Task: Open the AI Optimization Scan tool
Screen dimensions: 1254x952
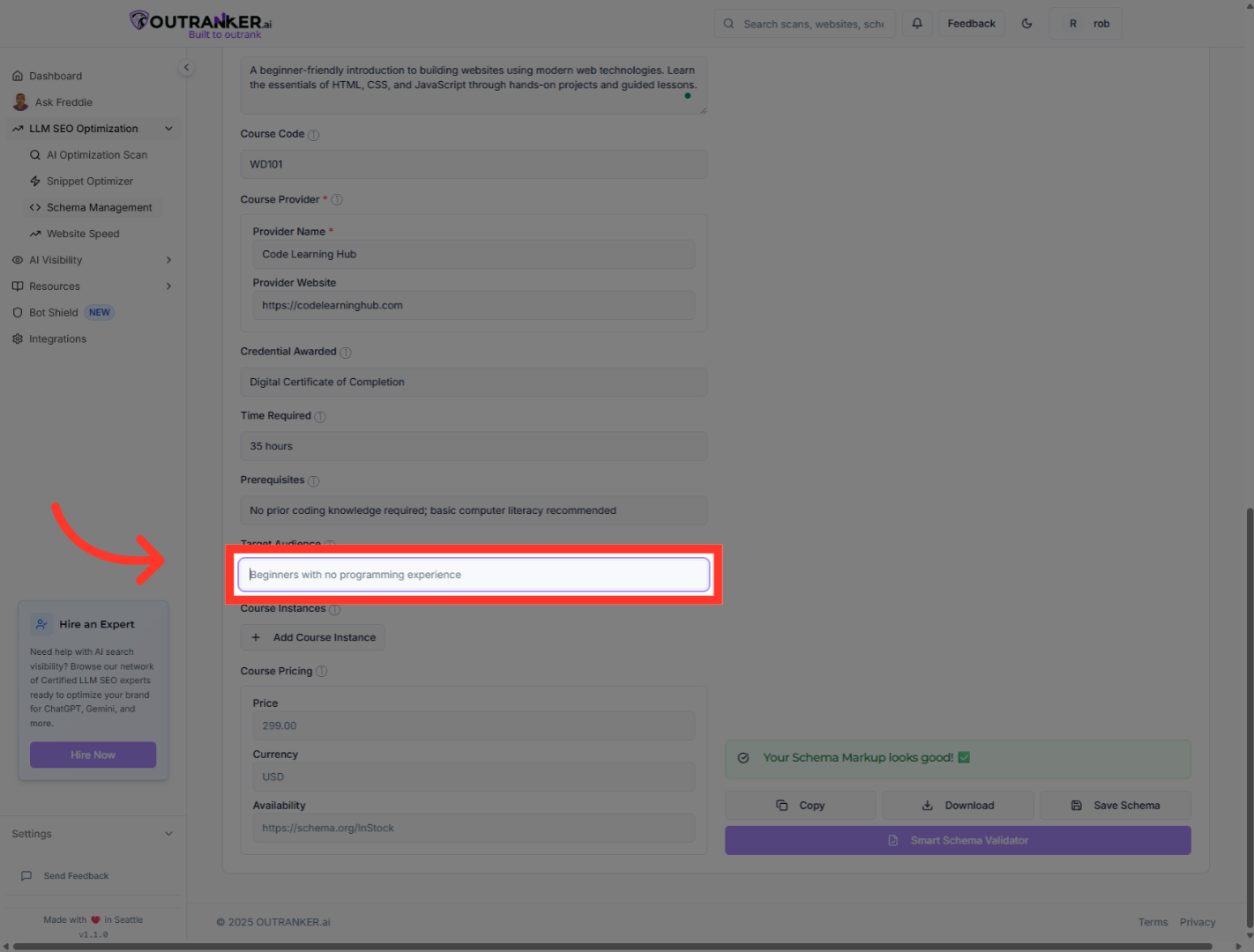Action: 97,154
